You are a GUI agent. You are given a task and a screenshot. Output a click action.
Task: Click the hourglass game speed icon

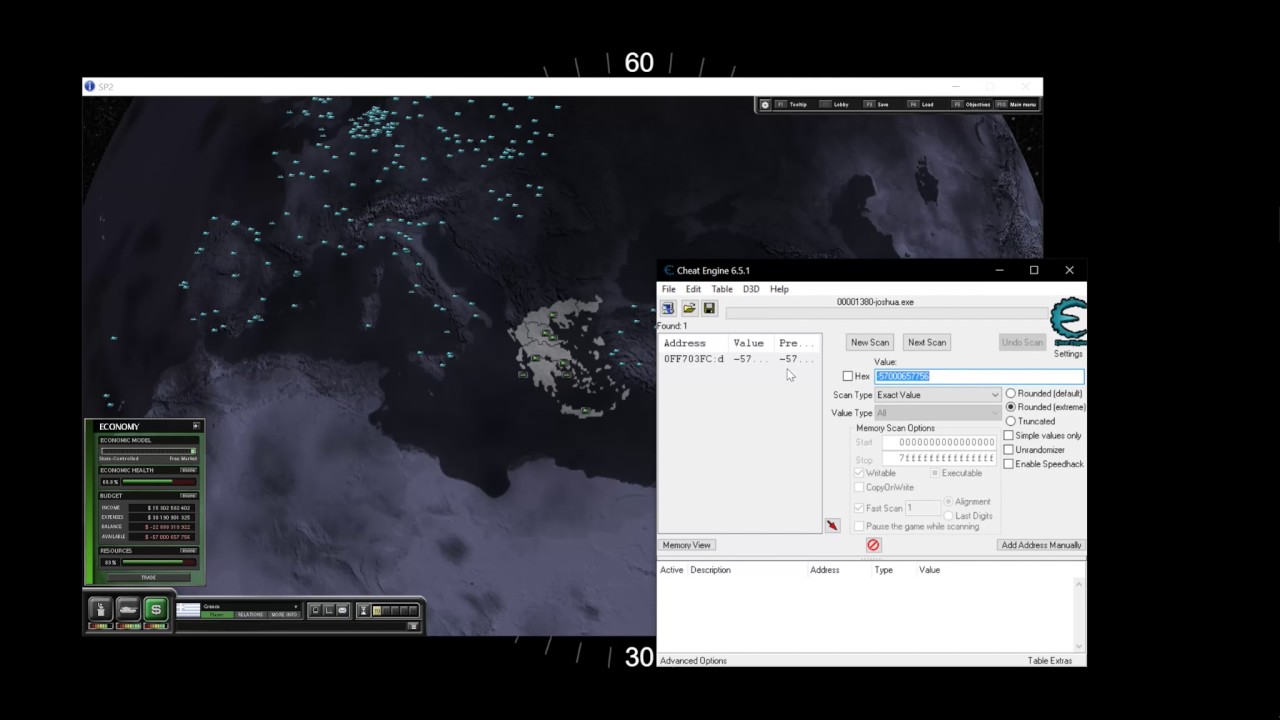[x=364, y=610]
